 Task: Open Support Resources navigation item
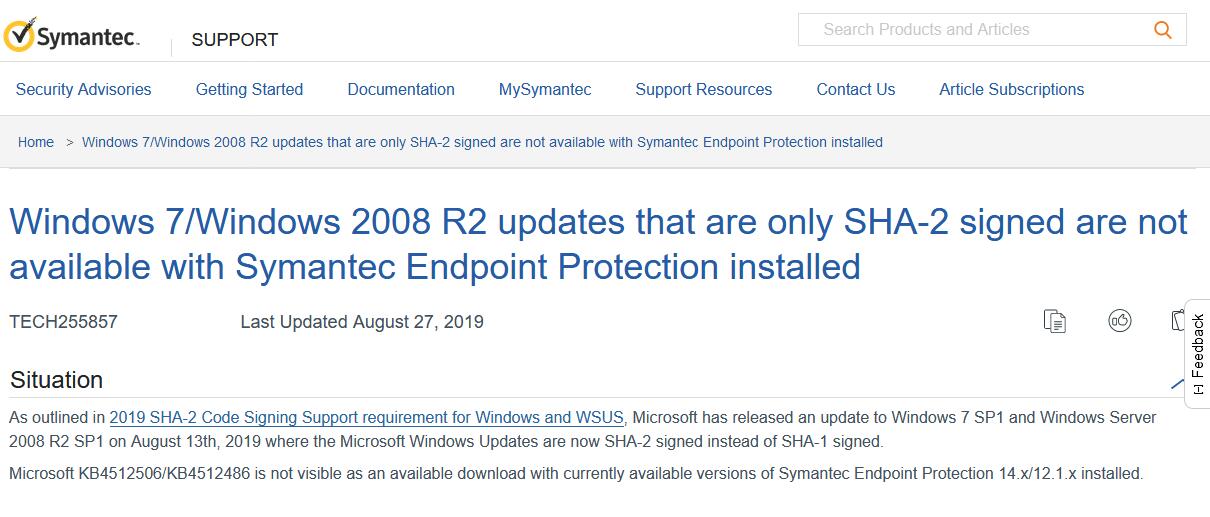(x=704, y=89)
